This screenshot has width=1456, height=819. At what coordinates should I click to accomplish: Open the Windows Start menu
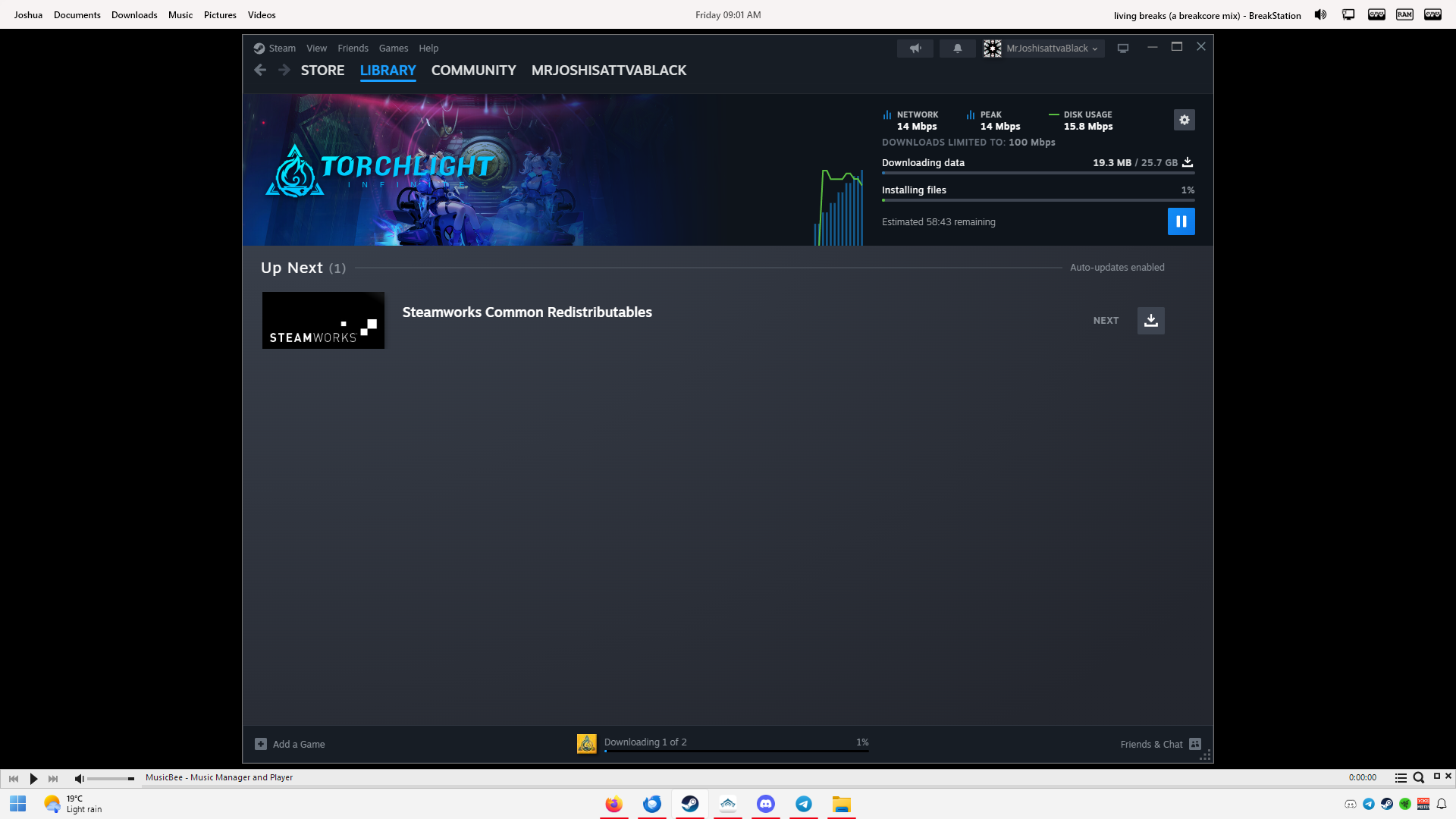(x=18, y=804)
